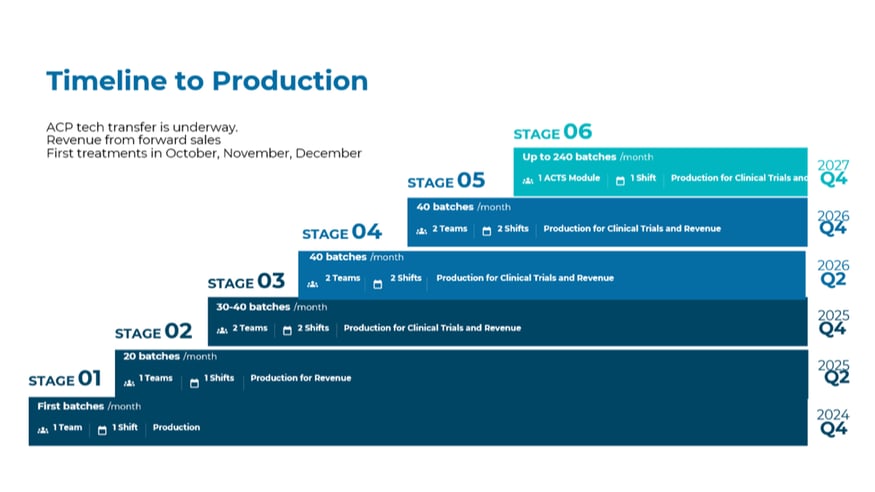The width and height of the screenshot is (875, 492).
Task: Click the team icon next to '1 Teams' in Stage 02
Action: [129, 381]
